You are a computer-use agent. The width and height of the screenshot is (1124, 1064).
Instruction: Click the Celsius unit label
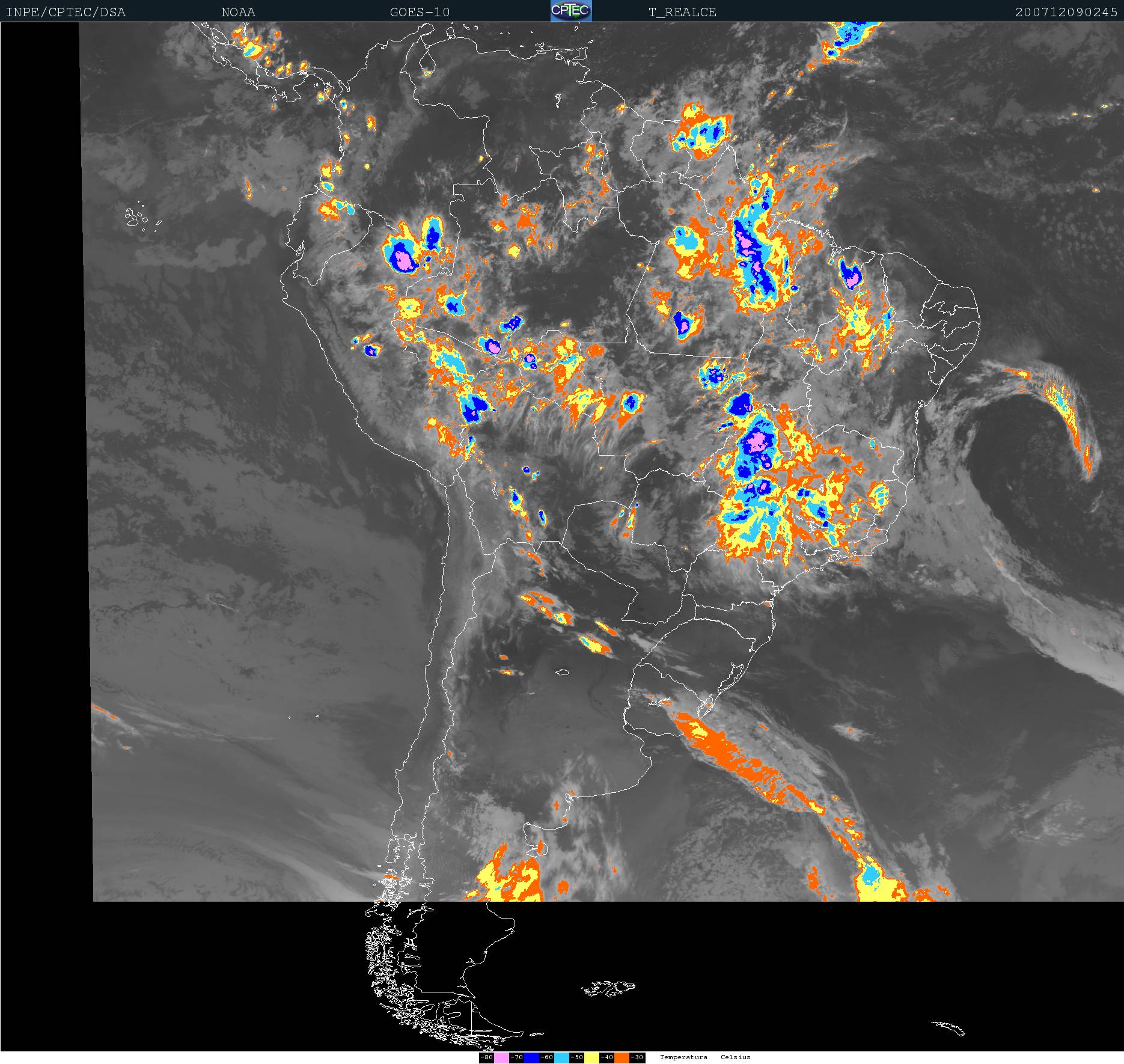click(735, 1057)
